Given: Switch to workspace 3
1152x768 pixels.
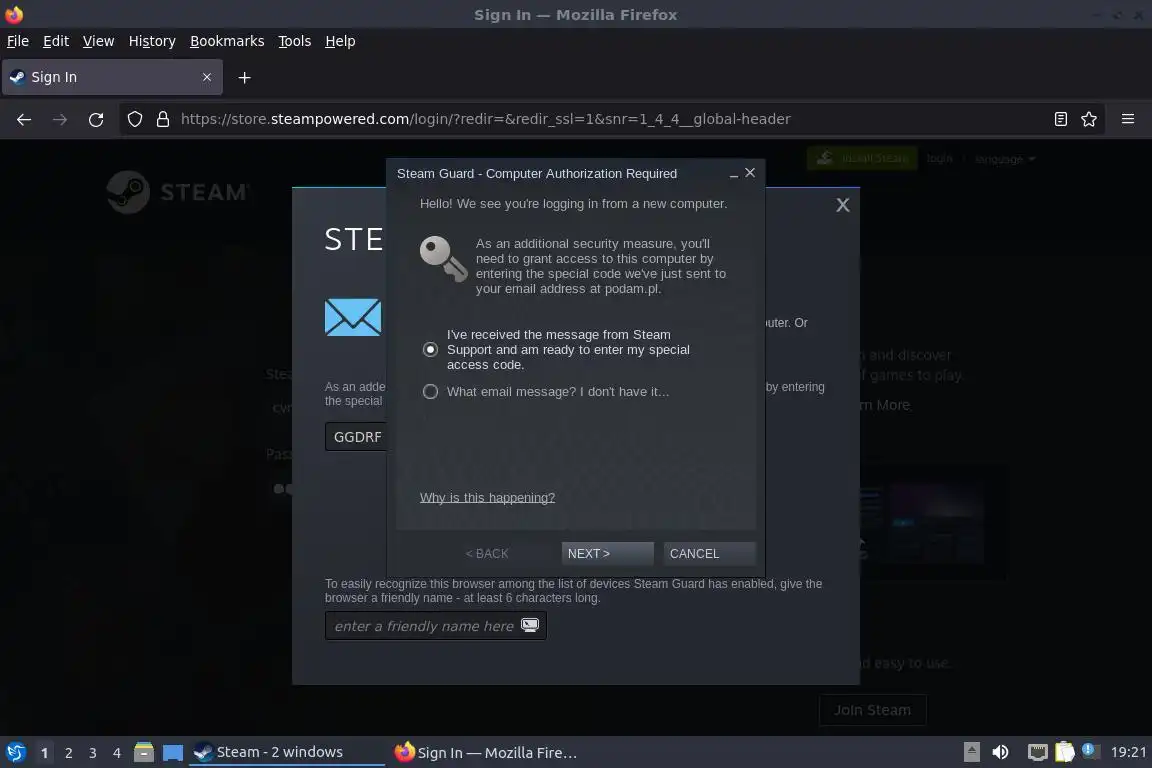Looking at the screenshot, I should click(93, 753).
